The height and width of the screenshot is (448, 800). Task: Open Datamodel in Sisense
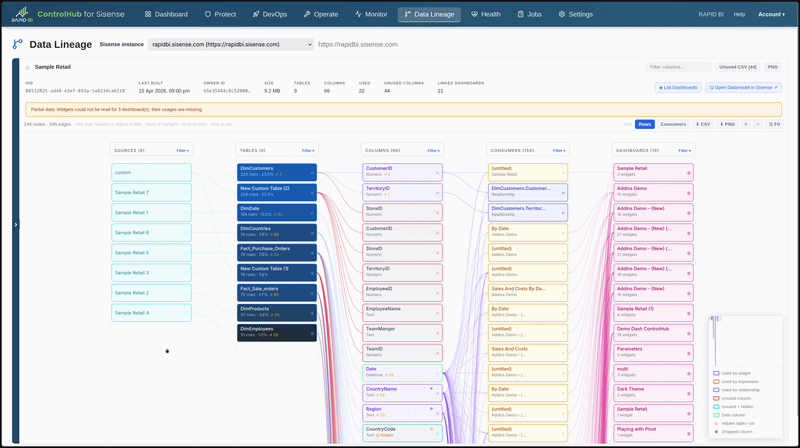point(743,87)
